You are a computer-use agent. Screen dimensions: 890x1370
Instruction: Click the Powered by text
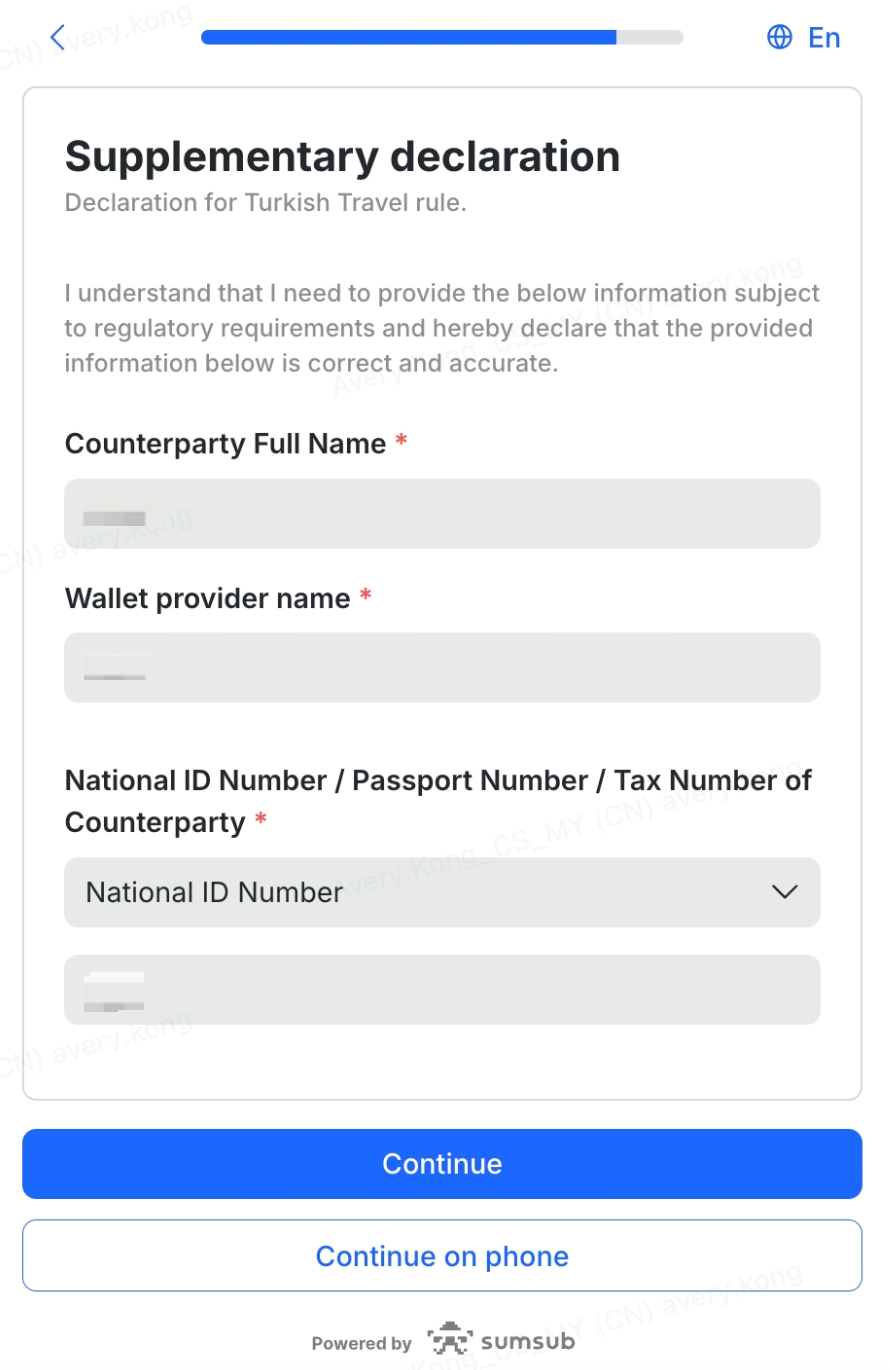click(x=361, y=1343)
